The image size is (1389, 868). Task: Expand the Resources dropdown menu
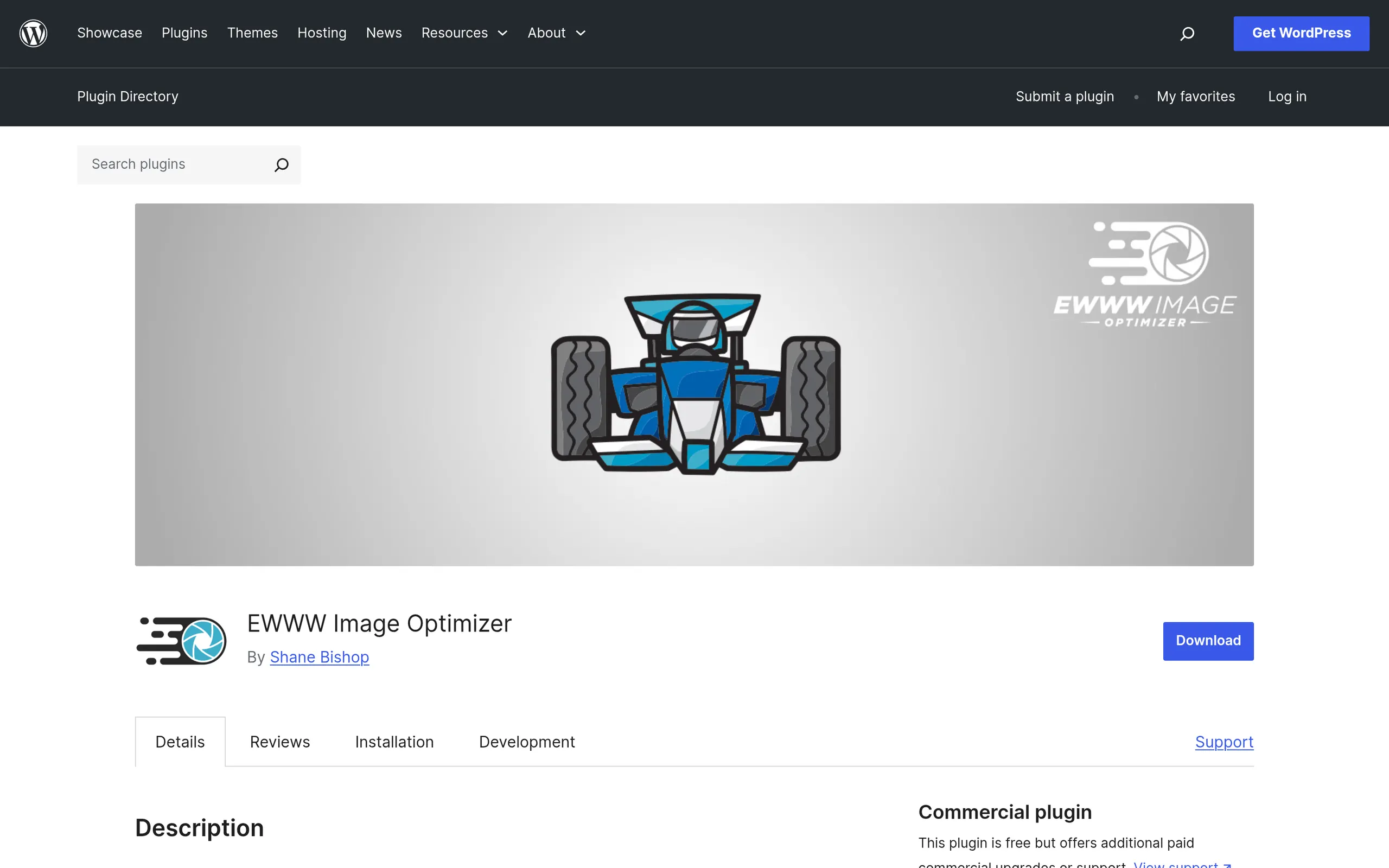click(464, 33)
